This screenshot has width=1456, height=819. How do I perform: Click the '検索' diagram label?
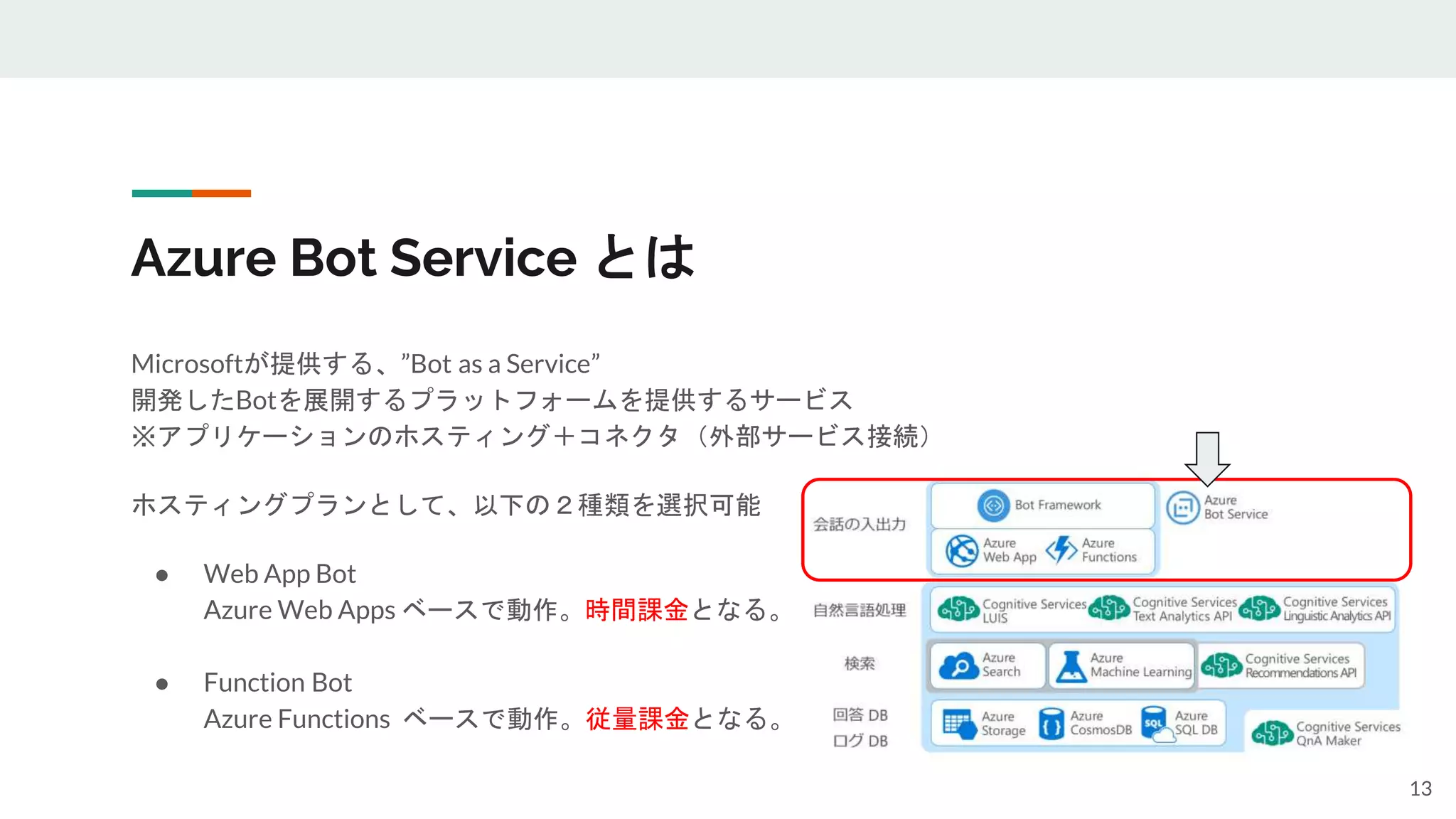click(860, 663)
